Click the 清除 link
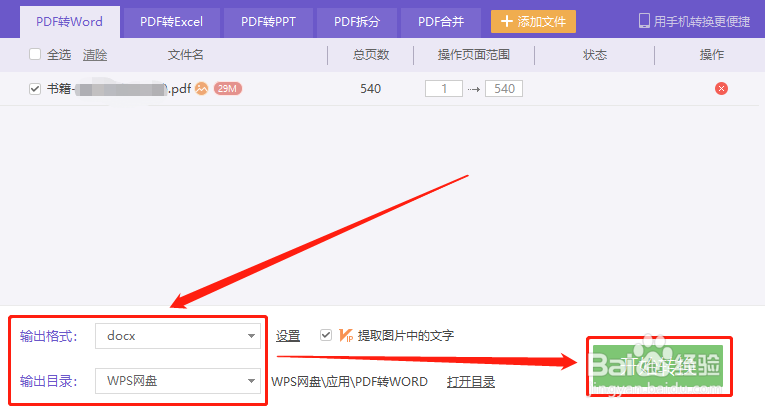The height and width of the screenshot is (416, 765). 95,55
